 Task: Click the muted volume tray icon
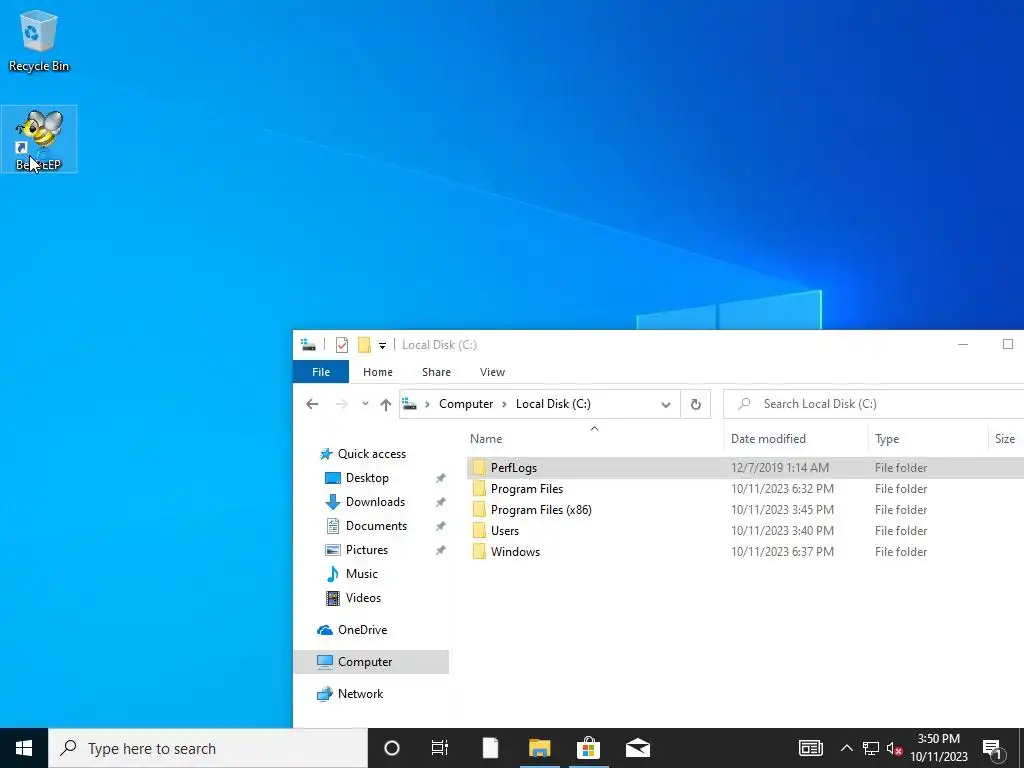pyautogui.click(x=894, y=749)
